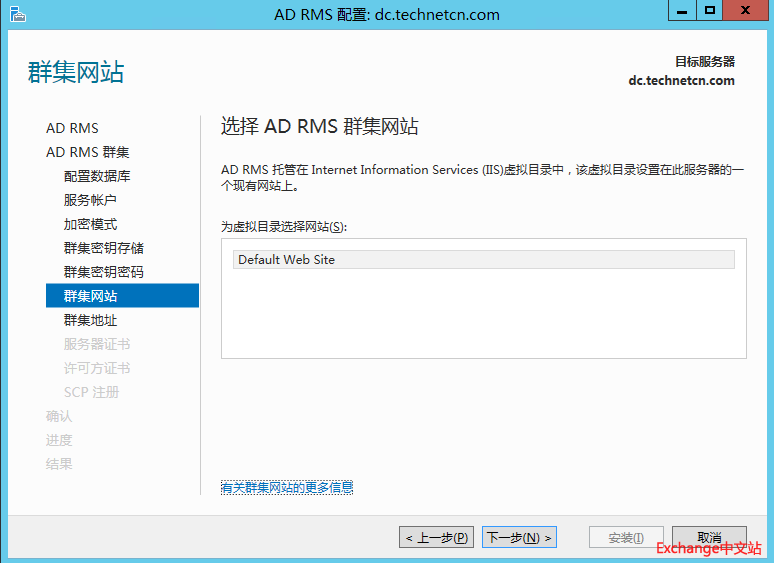
Task: Navigate to 群集密钥存储 step
Action: click(x=104, y=248)
